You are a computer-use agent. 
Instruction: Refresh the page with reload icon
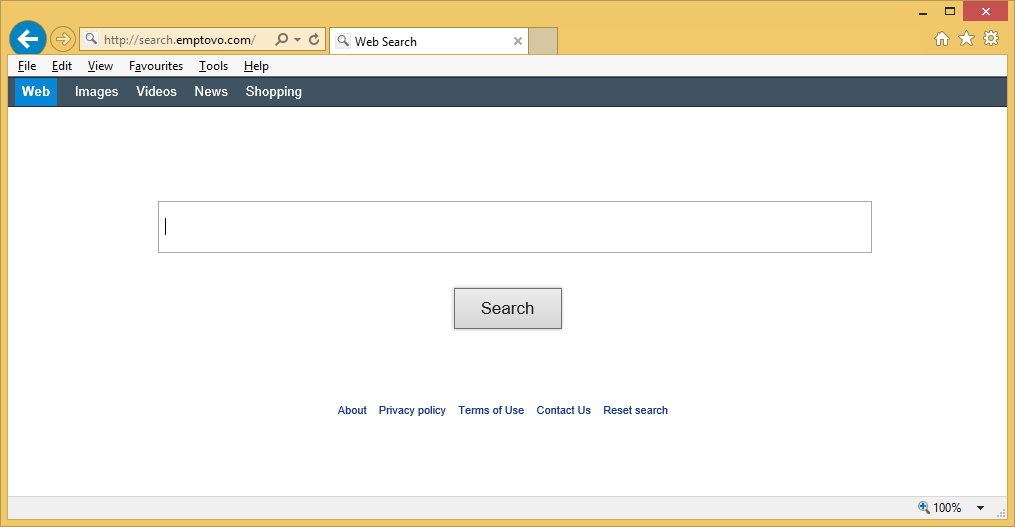click(314, 40)
